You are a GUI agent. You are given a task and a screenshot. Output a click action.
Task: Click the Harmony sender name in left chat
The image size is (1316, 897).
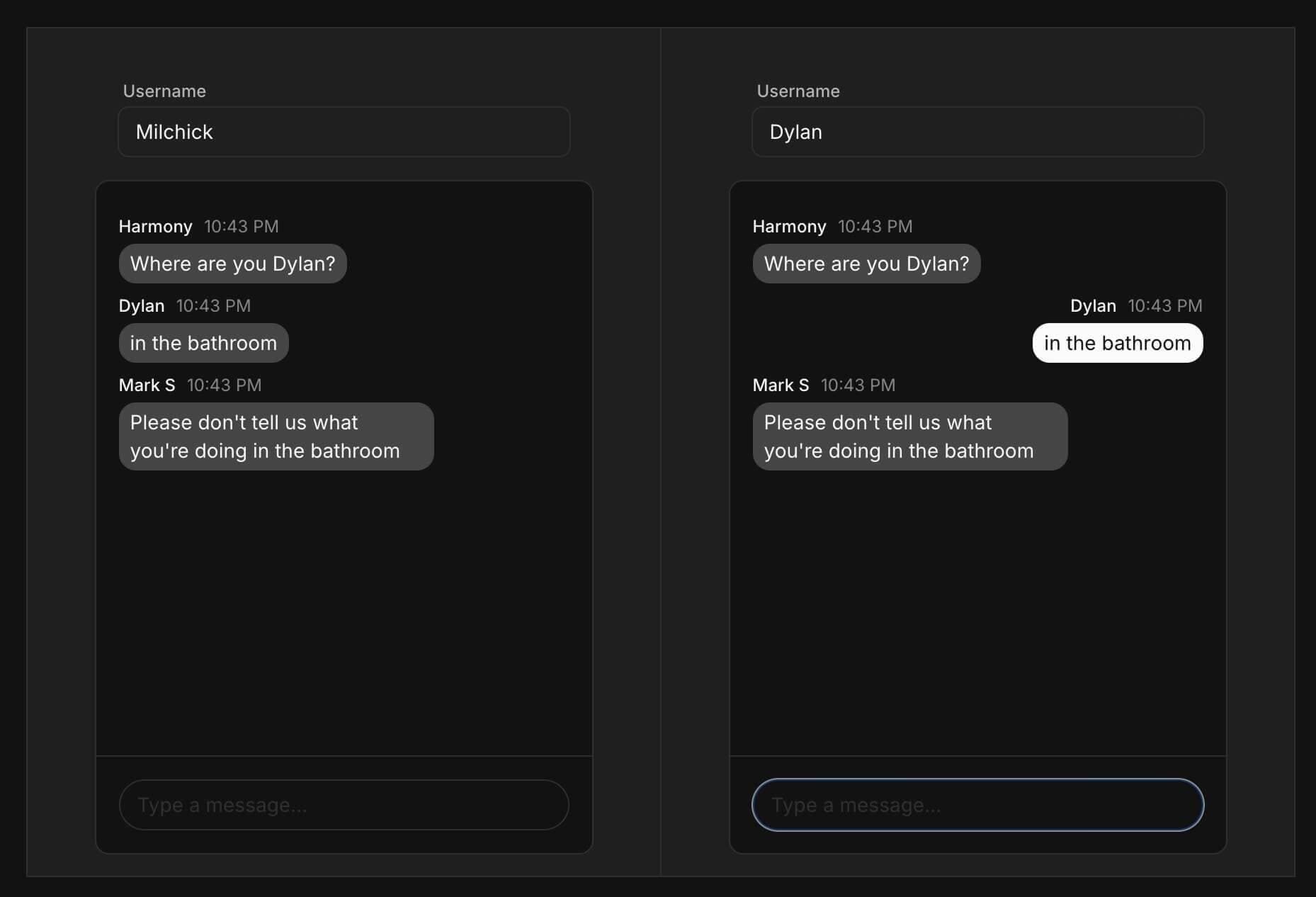155,226
